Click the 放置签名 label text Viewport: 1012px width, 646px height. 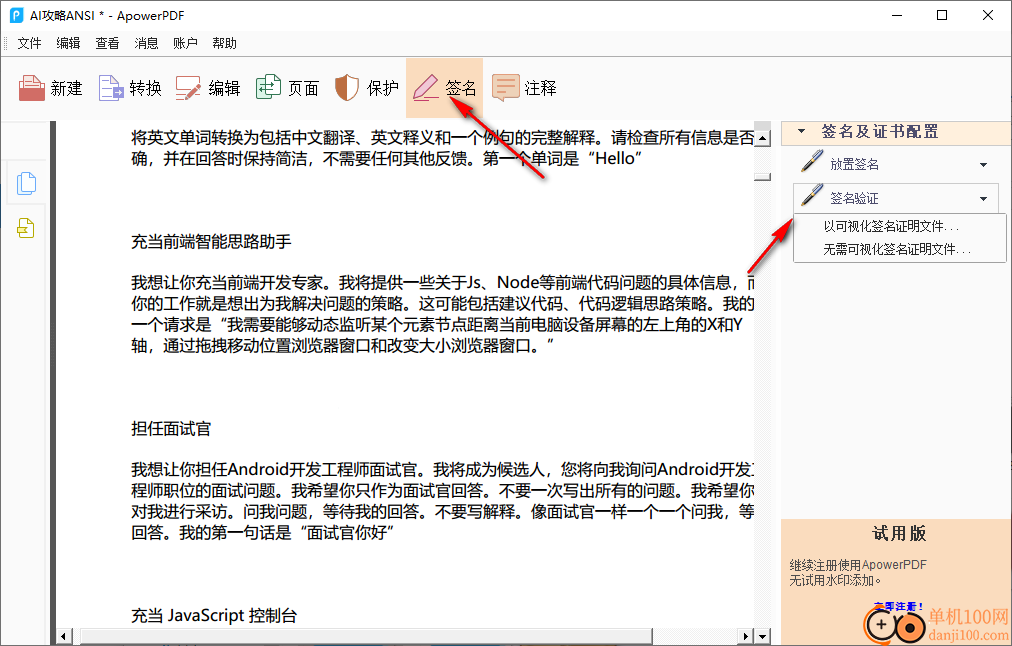(854, 165)
